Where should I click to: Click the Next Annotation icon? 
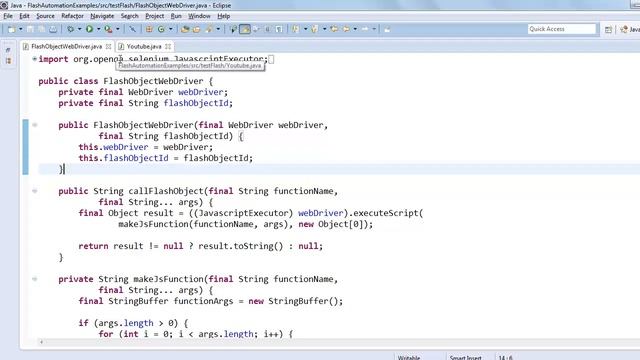pos(296,29)
